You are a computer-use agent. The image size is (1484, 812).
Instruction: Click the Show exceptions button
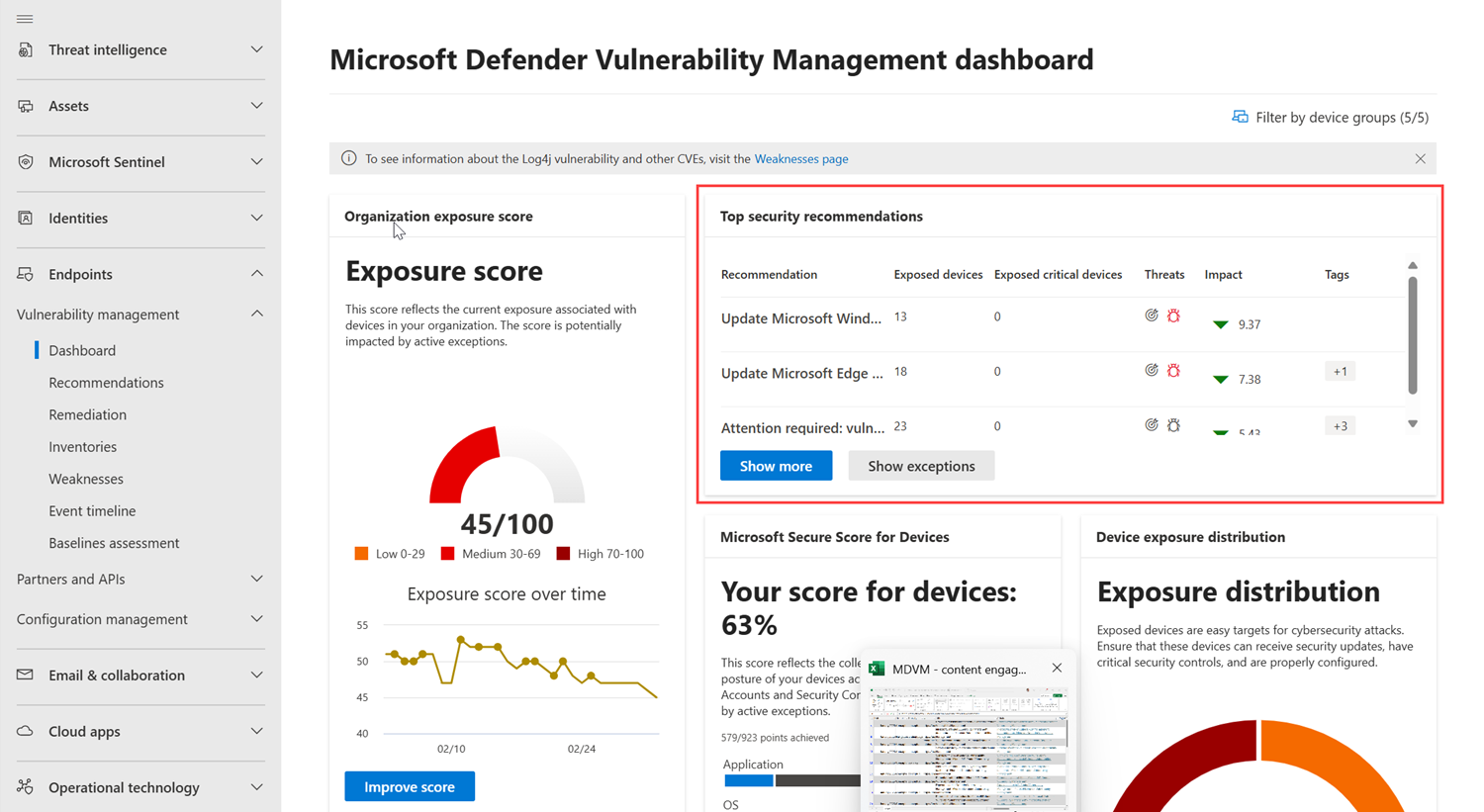(921, 466)
